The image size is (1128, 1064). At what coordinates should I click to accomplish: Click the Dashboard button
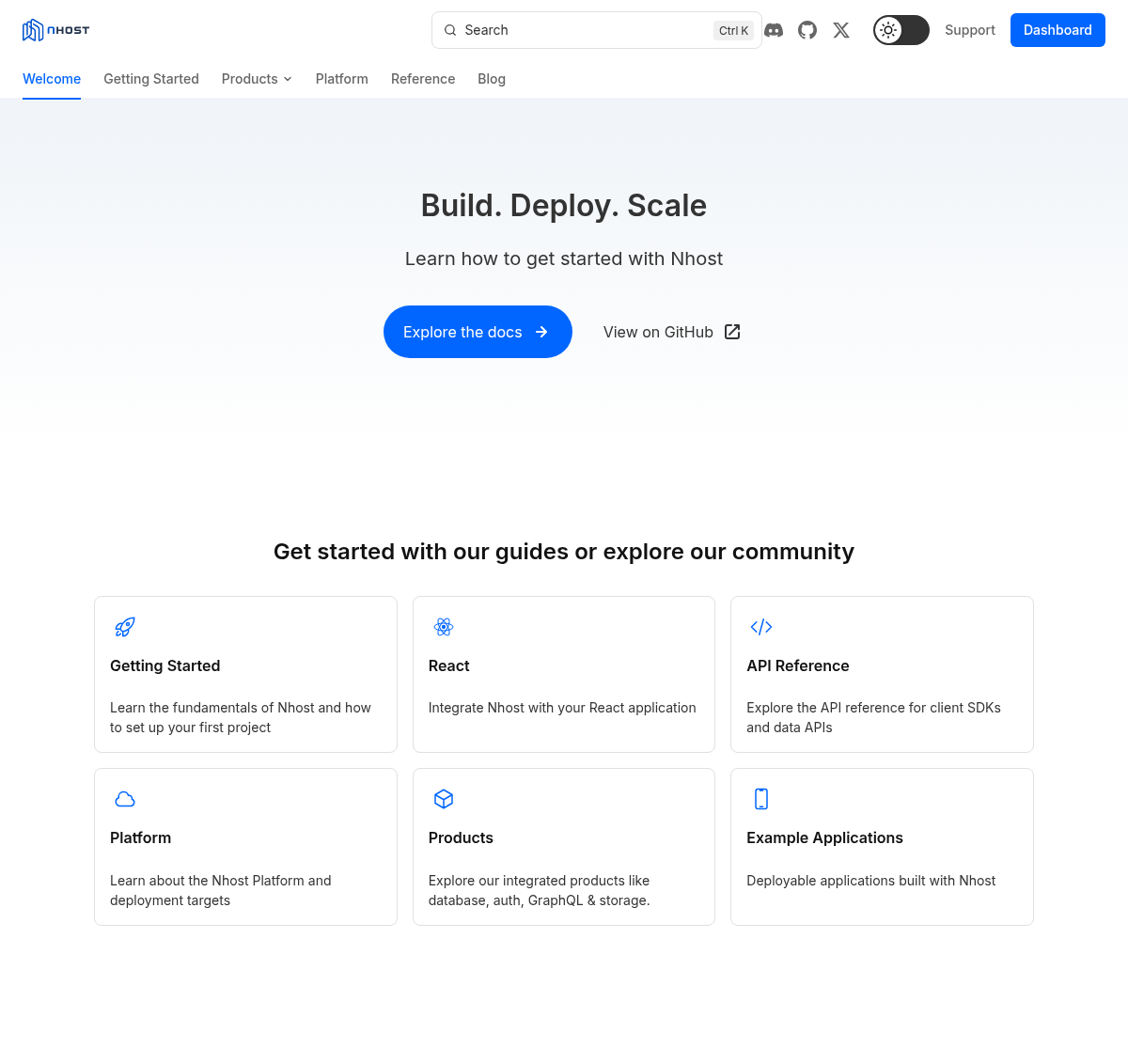click(x=1057, y=30)
